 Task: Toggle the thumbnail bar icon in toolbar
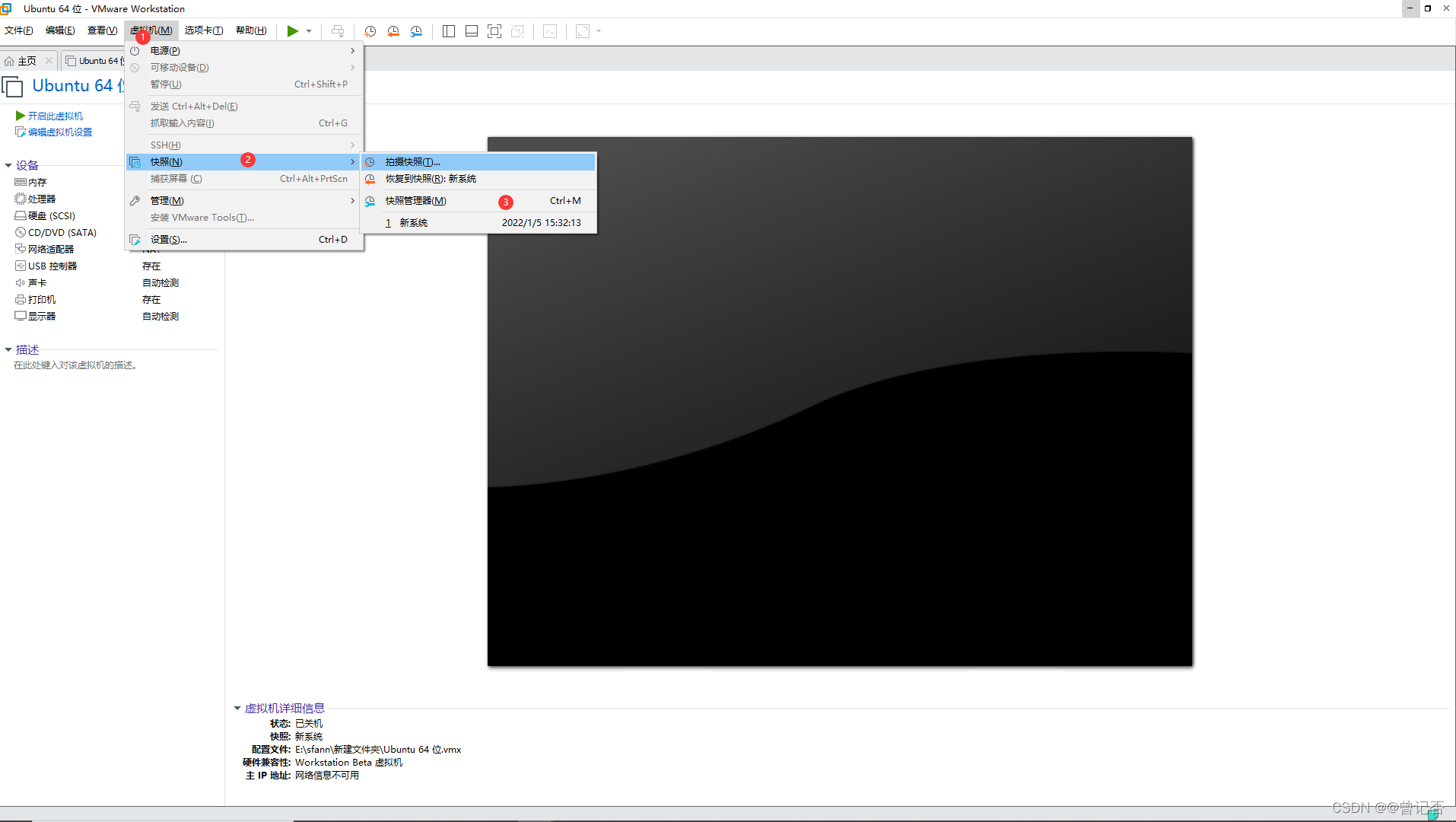(x=472, y=31)
